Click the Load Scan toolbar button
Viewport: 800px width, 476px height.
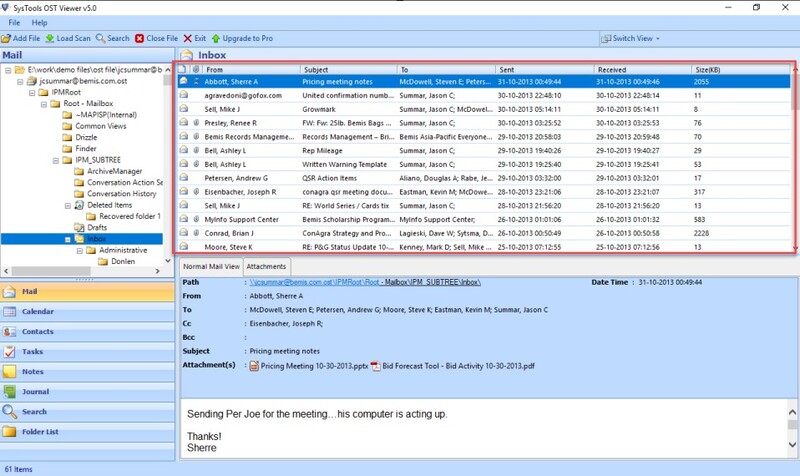(x=68, y=38)
